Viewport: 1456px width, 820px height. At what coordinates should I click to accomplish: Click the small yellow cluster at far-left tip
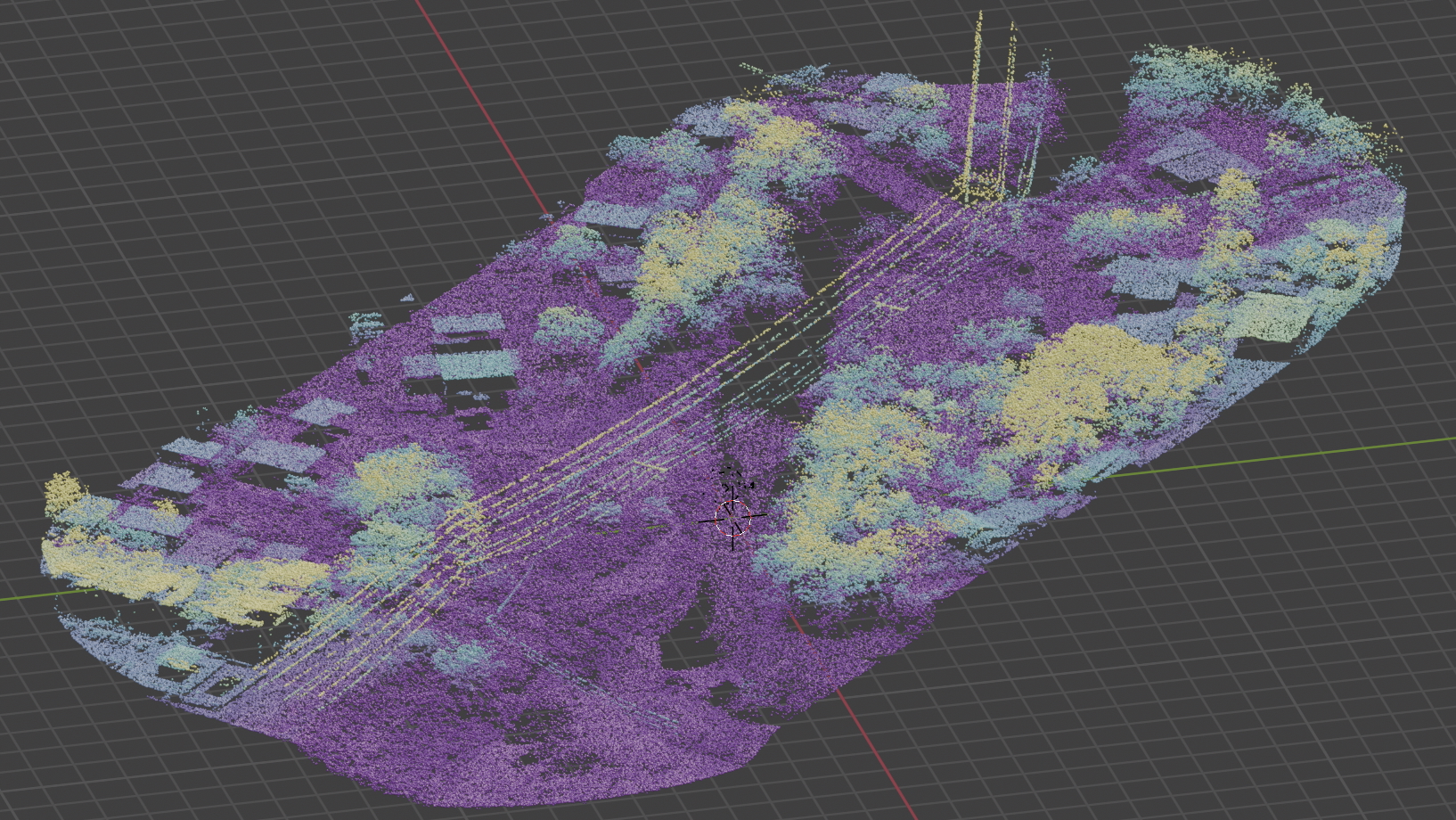click(62, 491)
